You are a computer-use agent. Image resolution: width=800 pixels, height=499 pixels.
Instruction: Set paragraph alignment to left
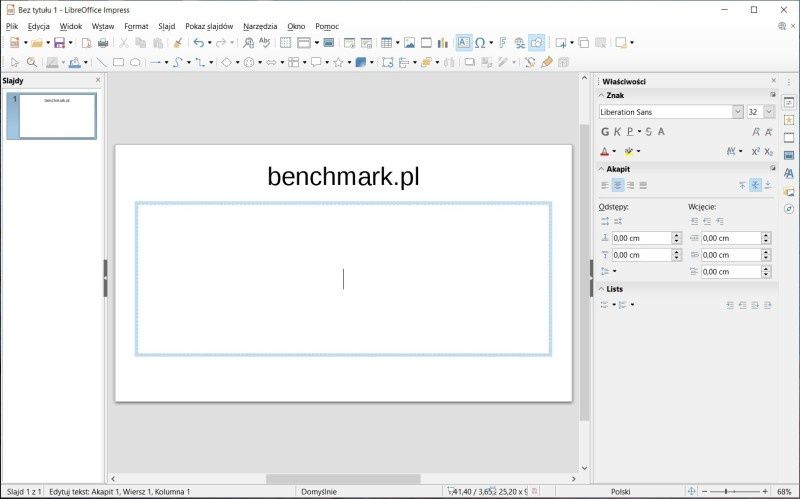[605, 185]
